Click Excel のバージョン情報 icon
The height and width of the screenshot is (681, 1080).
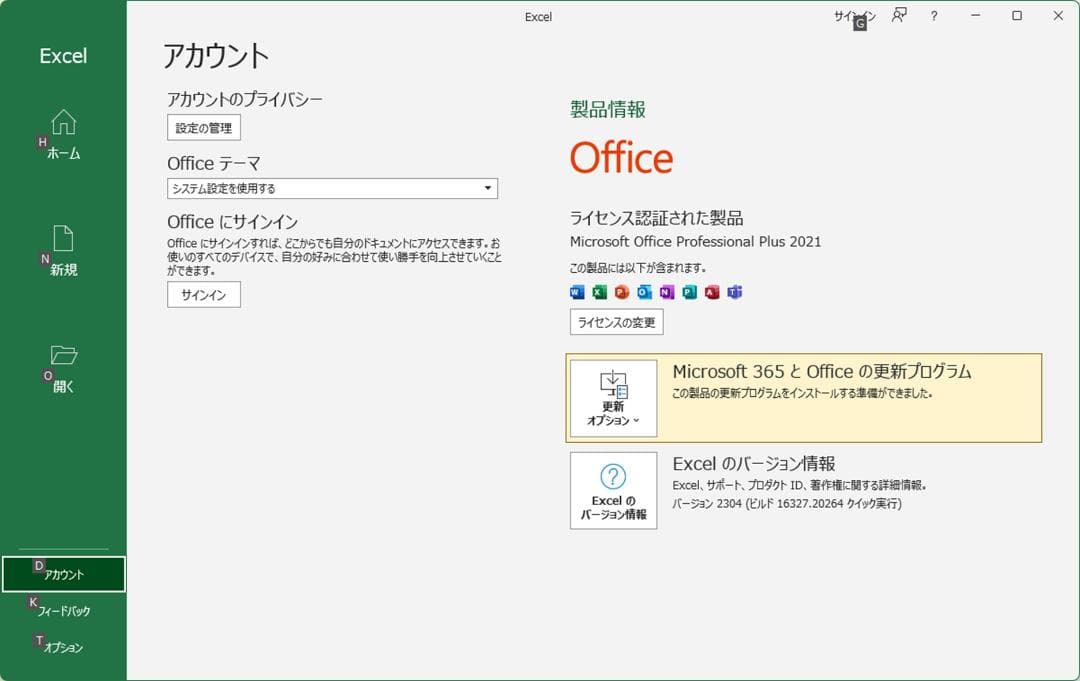point(613,489)
